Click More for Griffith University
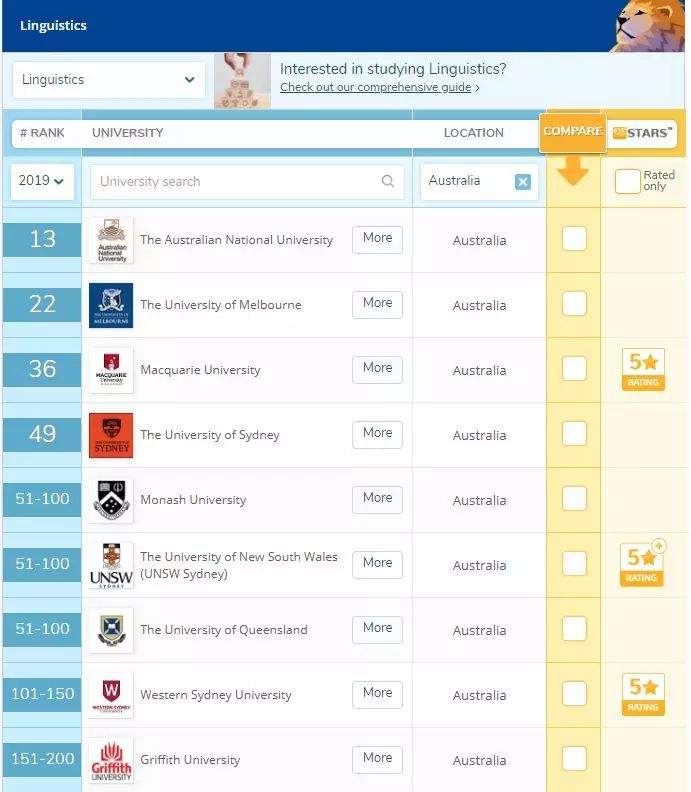Viewport: 691px width, 792px height. pyautogui.click(x=377, y=759)
